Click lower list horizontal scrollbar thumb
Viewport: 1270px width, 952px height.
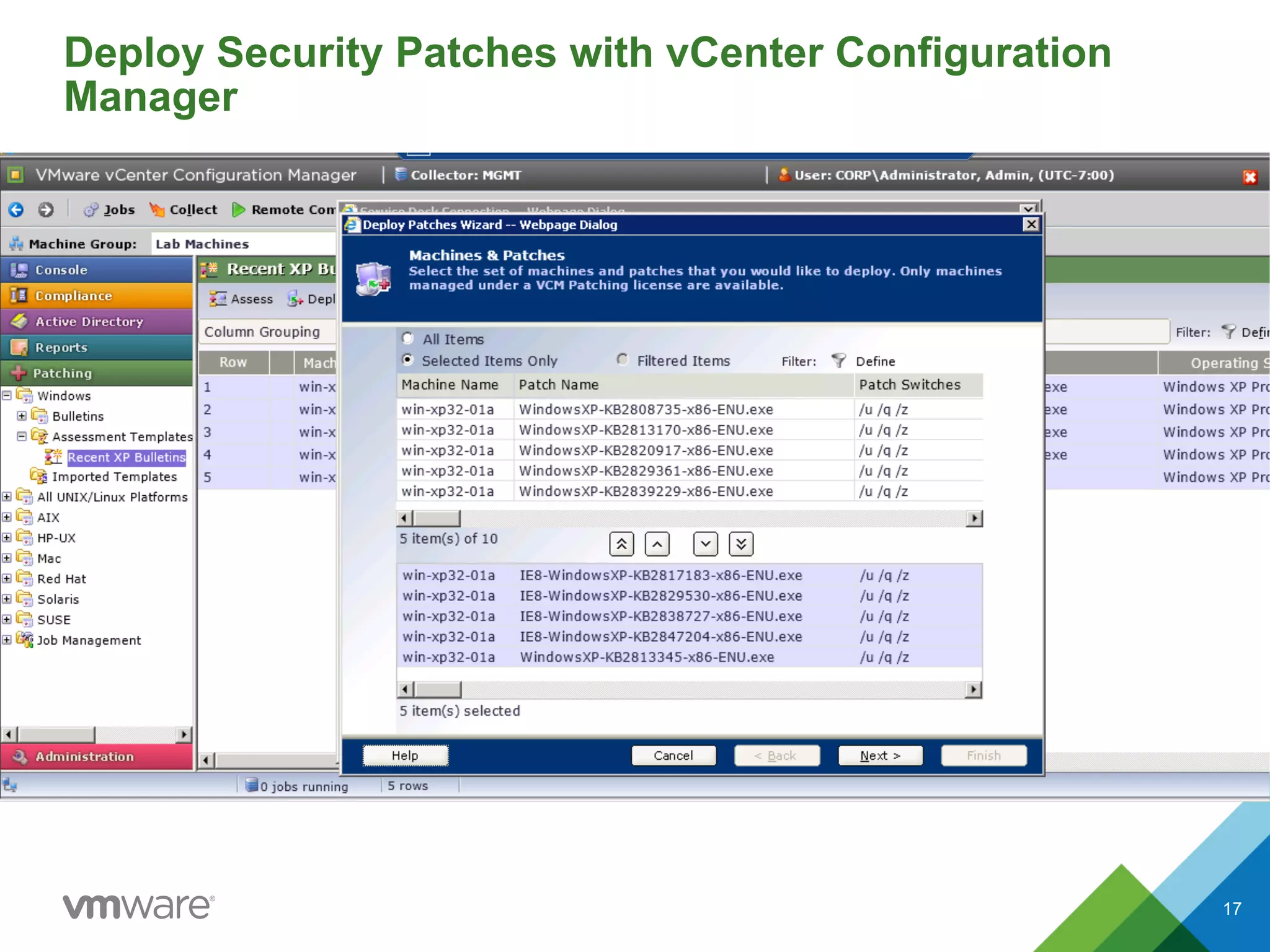click(438, 689)
